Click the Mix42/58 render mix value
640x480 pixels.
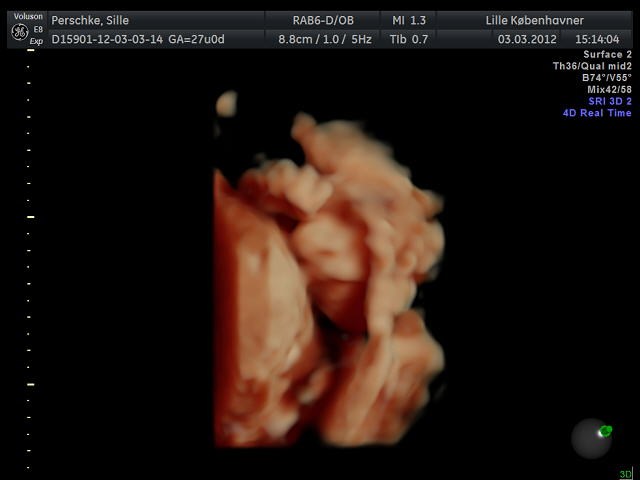pos(608,89)
